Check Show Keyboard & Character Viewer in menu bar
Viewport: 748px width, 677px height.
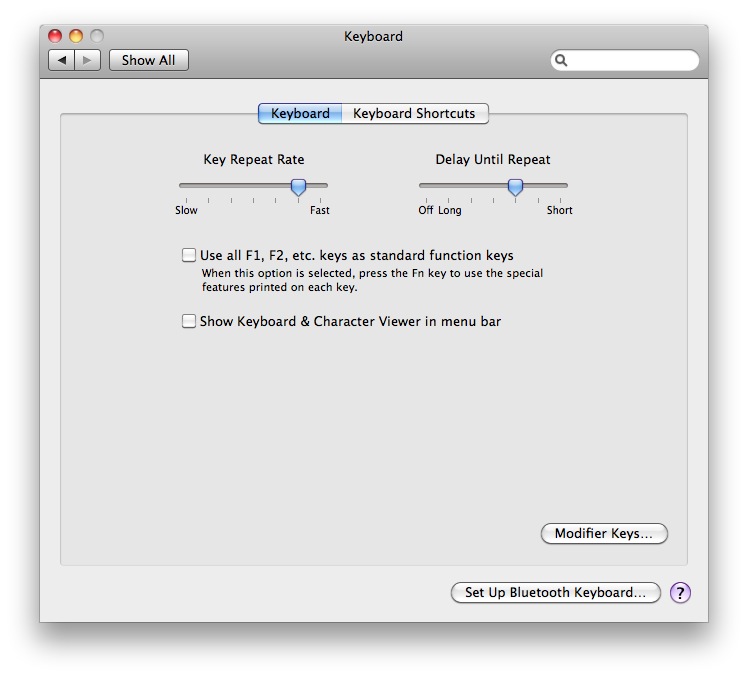click(x=188, y=321)
